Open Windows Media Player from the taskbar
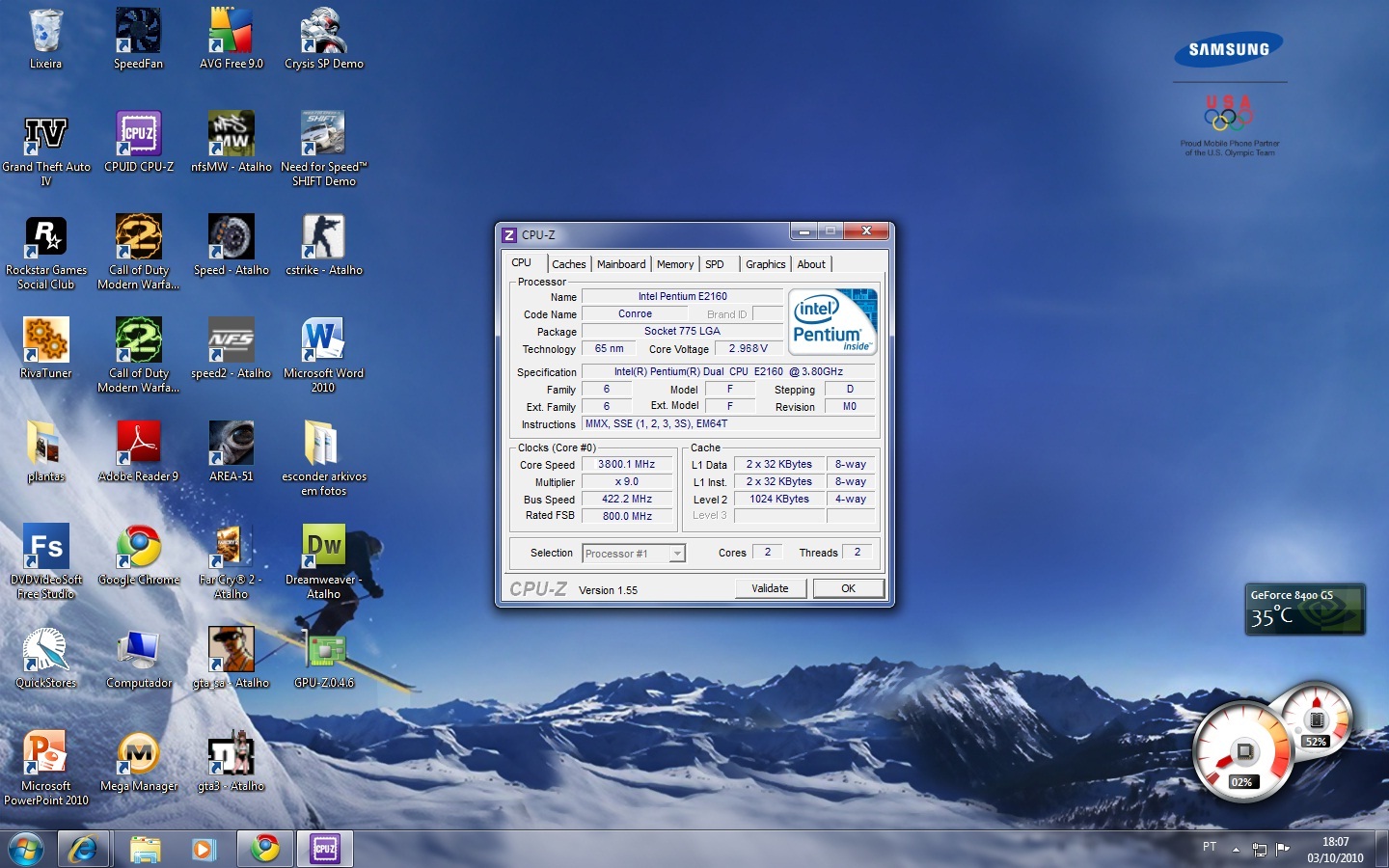This screenshot has width=1389, height=868. 203,849
